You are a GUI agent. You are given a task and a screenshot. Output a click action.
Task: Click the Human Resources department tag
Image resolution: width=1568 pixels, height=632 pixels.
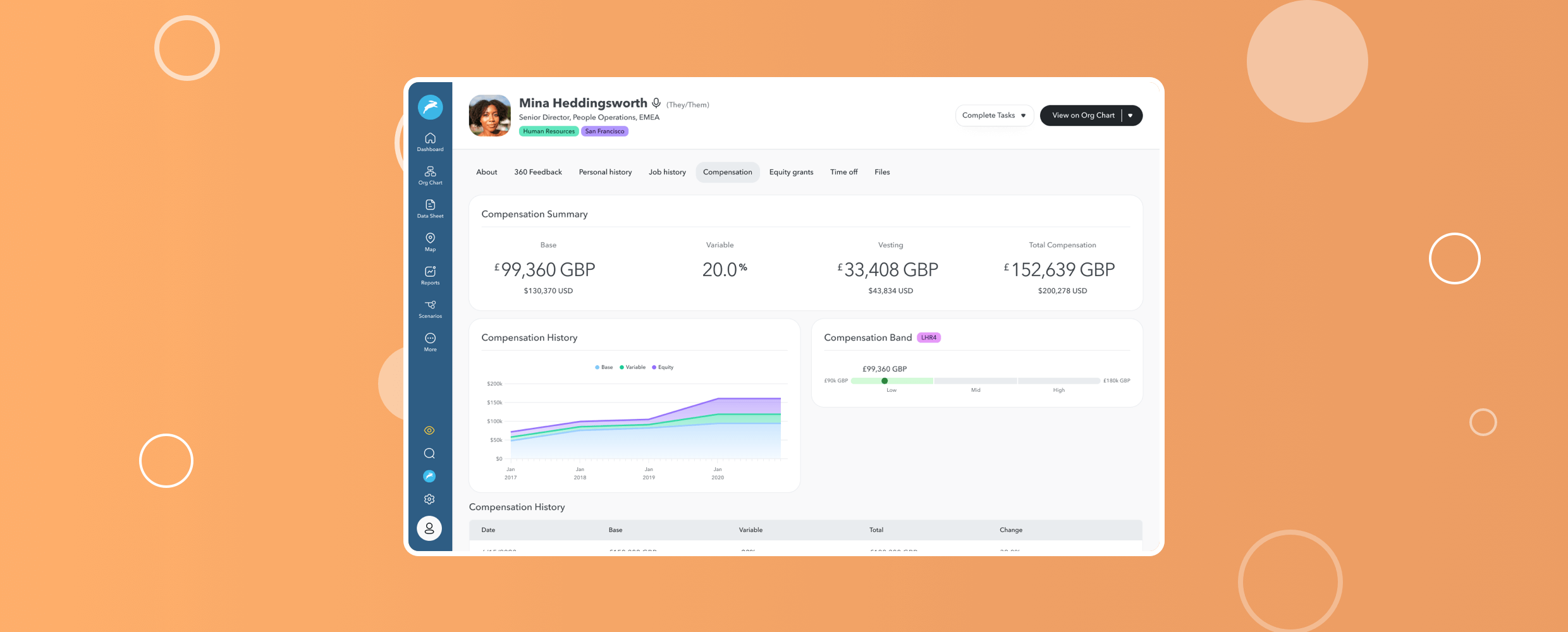tap(548, 131)
